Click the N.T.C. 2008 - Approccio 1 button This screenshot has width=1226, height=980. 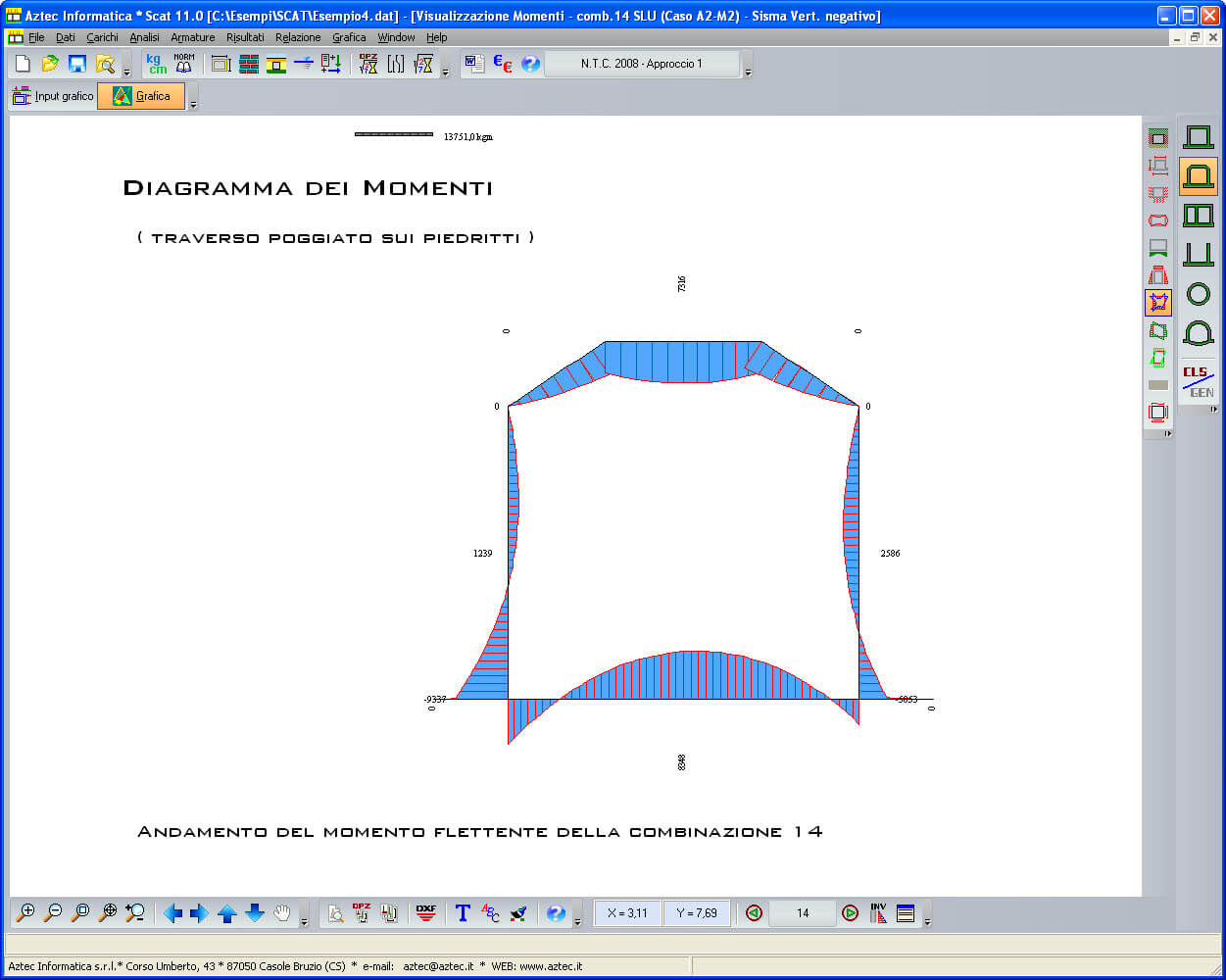[642, 64]
